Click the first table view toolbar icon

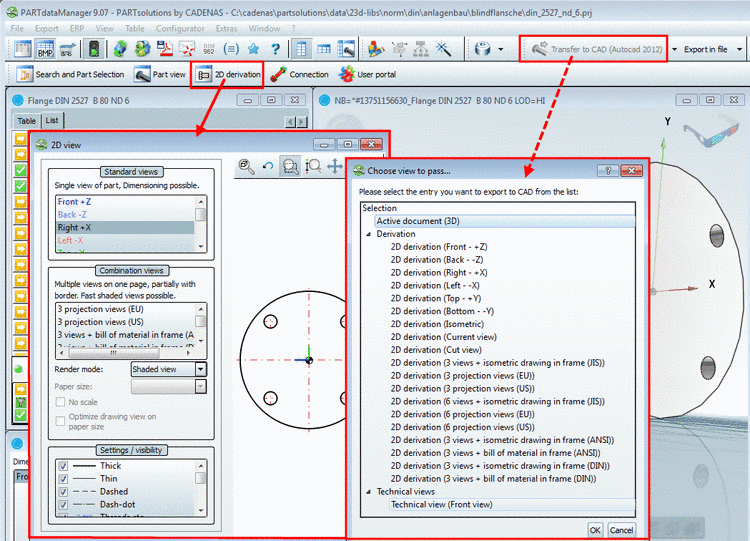(22, 49)
